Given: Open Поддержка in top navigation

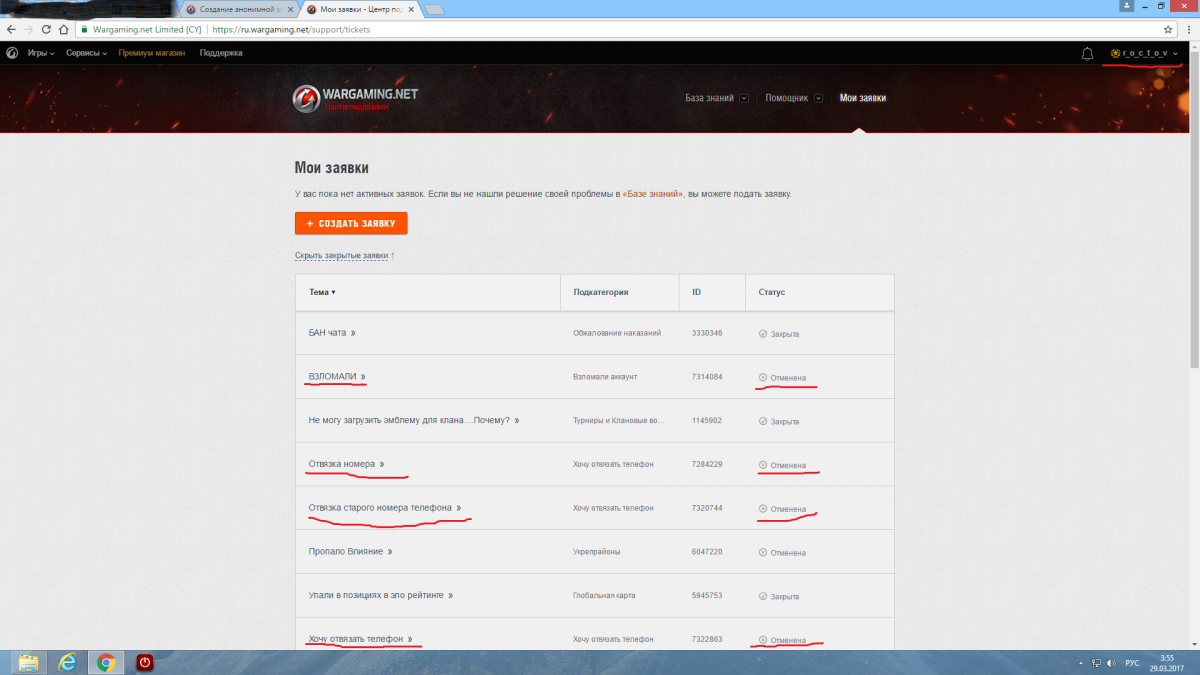Looking at the screenshot, I should pos(221,53).
